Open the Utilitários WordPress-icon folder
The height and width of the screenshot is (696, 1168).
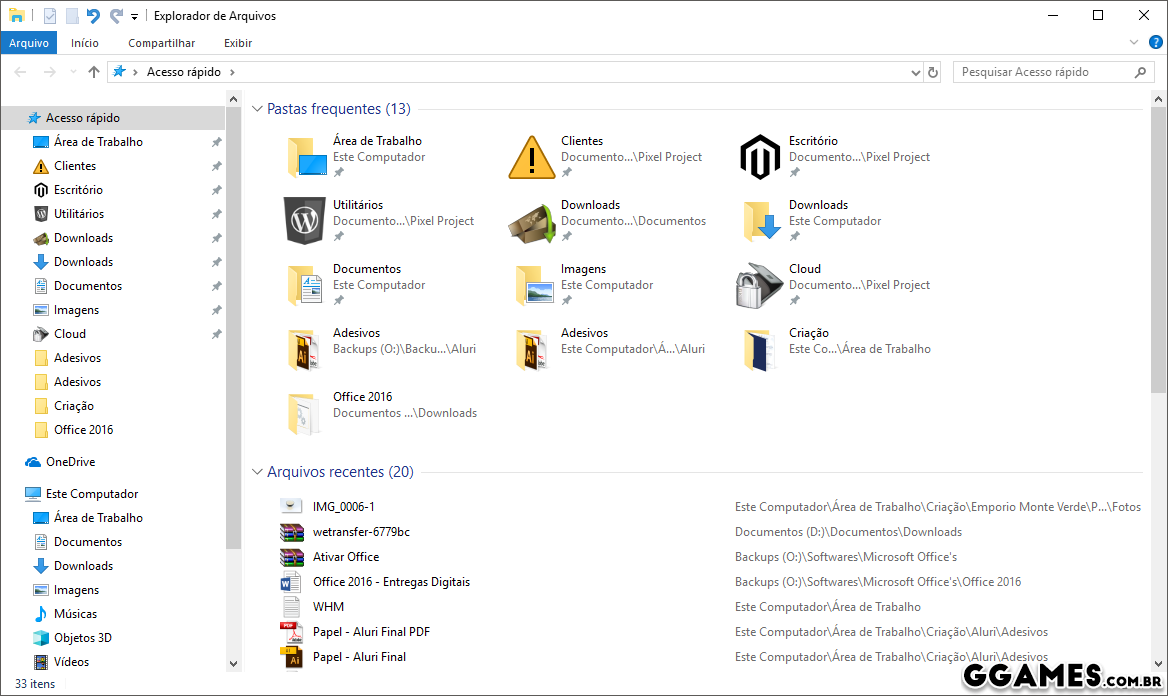[304, 221]
